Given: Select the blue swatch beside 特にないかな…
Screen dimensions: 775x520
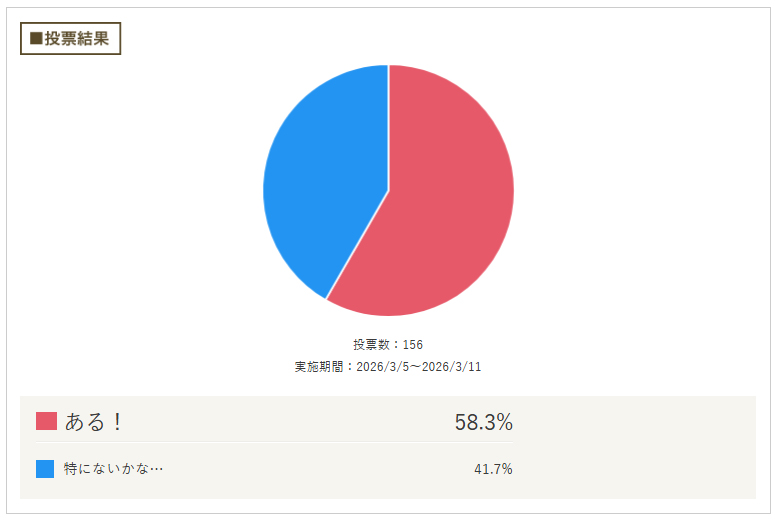Looking at the screenshot, I should tap(45, 469).
